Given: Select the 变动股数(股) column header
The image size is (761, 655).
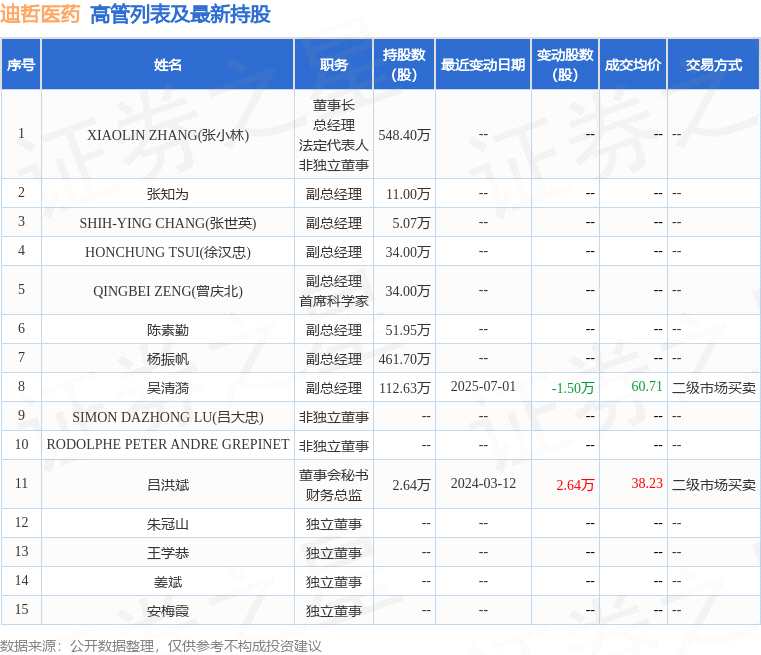Looking at the screenshot, I should click(x=565, y=65).
